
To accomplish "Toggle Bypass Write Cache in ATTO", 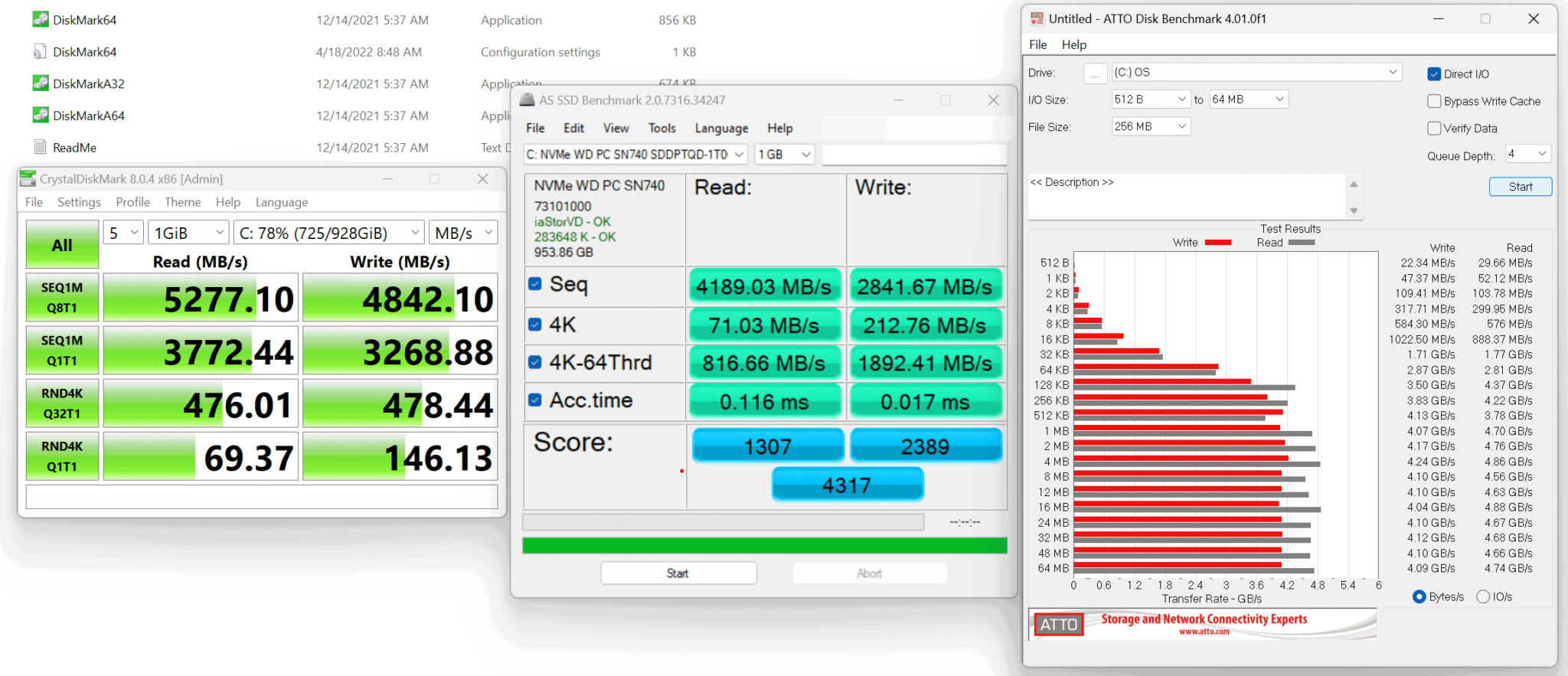I will pyautogui.click(x=1434, y=101).
